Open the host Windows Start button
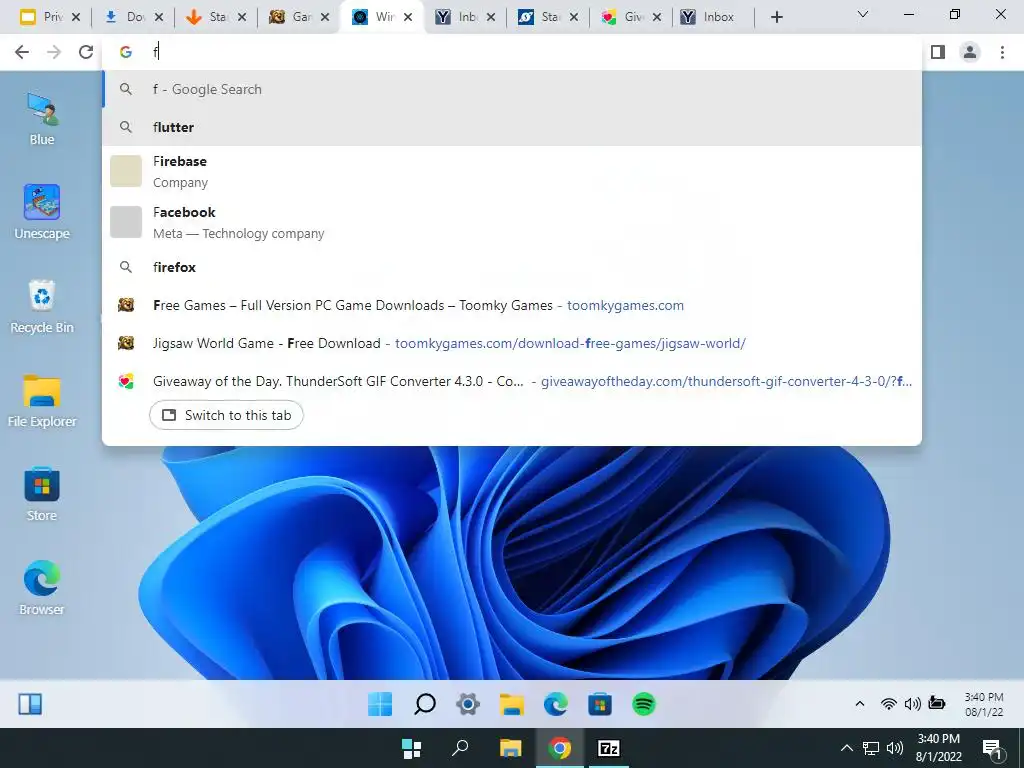Image resolution: width=1024 pixels, height=768 pixels. point(411,748)
